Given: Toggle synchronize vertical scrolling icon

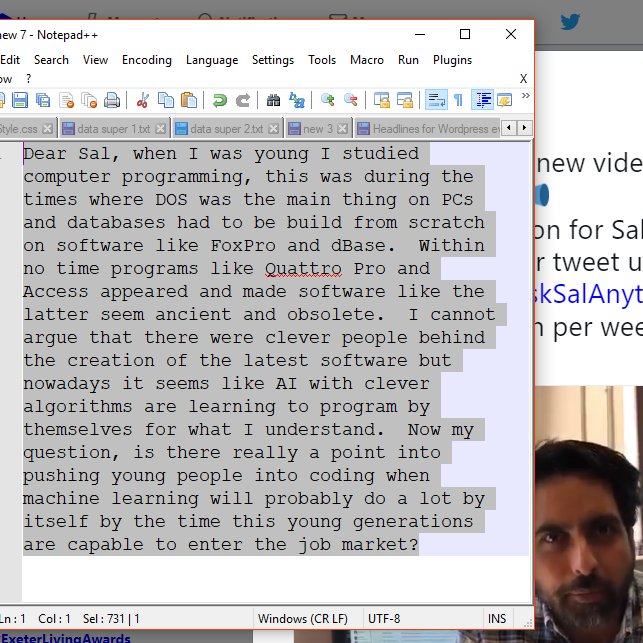Looking at the screenshot, I should pos(382,100).
